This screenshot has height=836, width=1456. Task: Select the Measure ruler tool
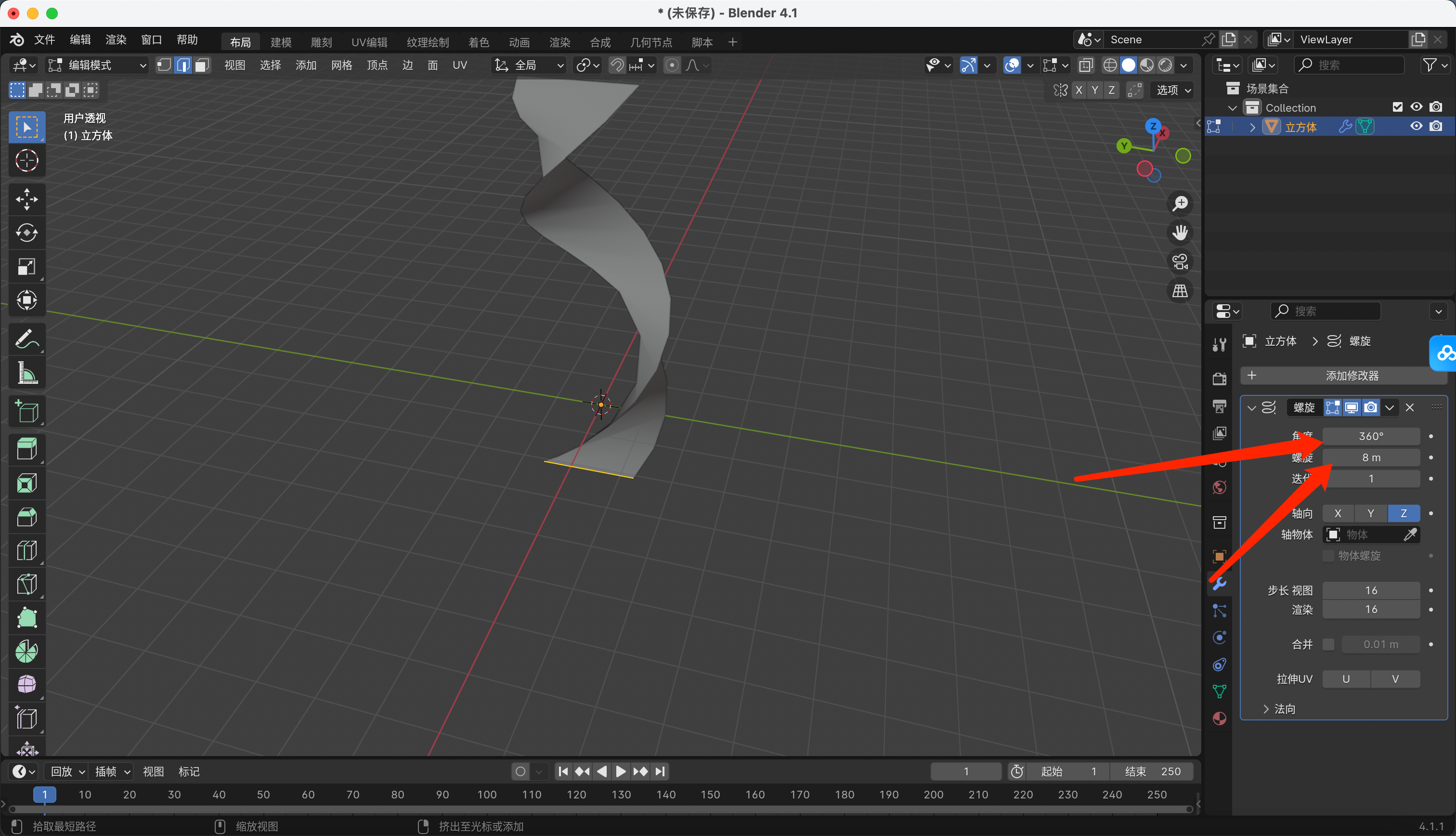[26, 373]
